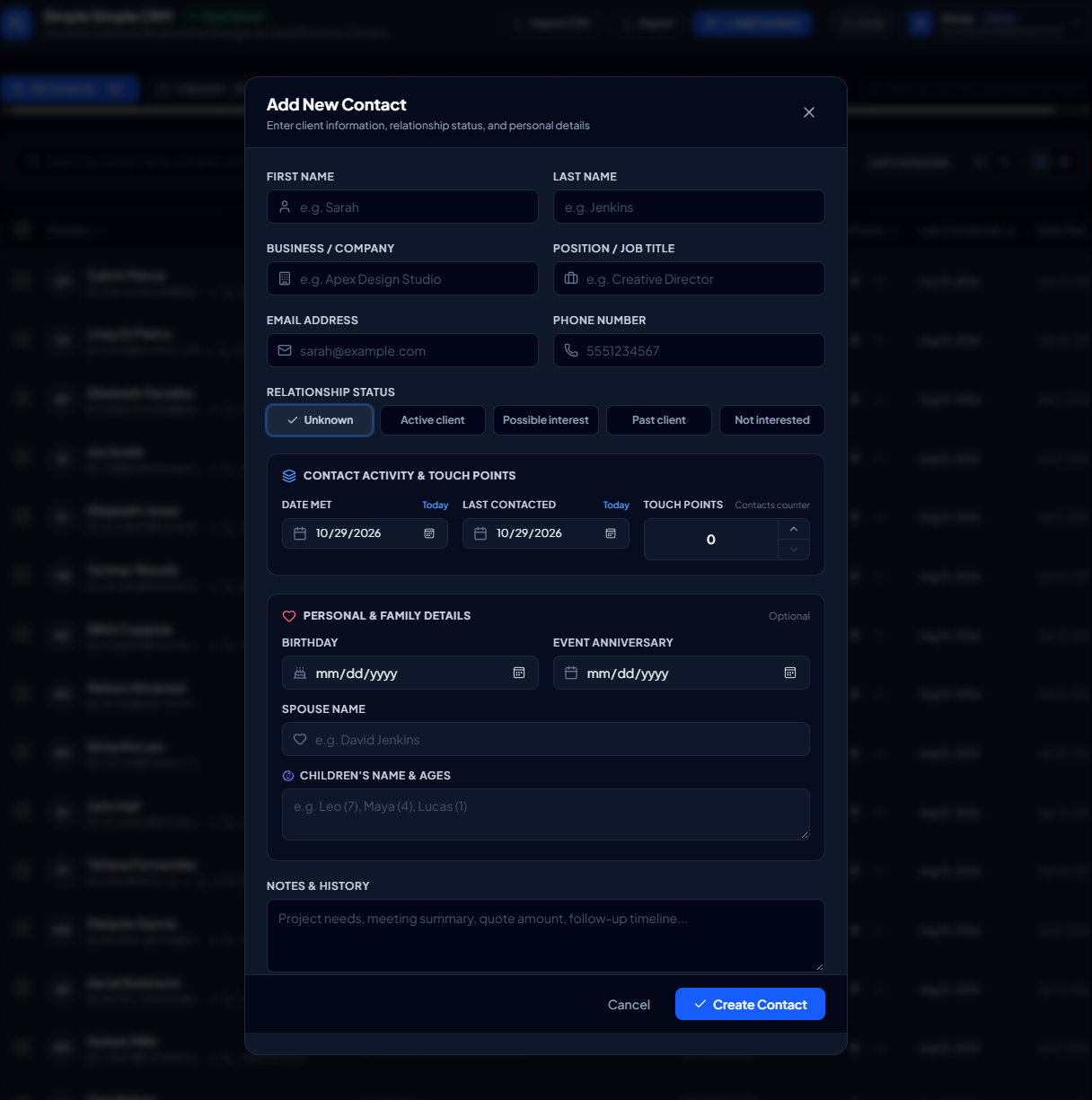Screen dimensions: 1092x1100
Task: Click the Touch Points number field
Action: coord(711,540)
